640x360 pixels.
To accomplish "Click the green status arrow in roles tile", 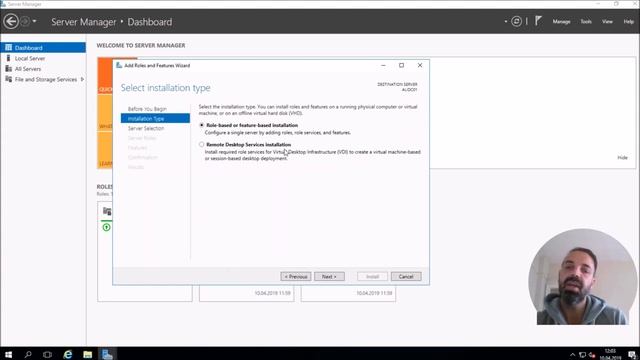I will click(107, 227).
